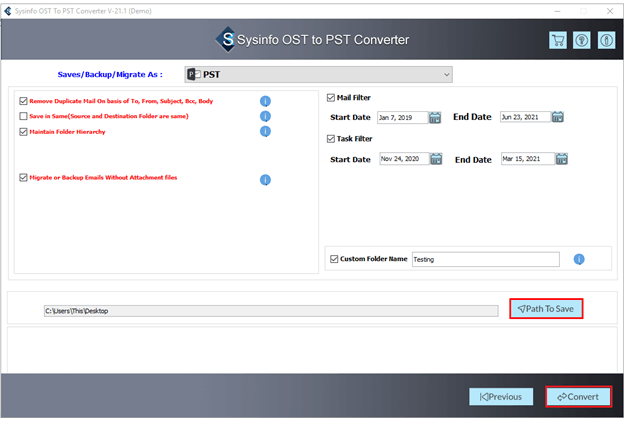Toggle Remove Duplicate Mail checkbox
The height and width of the screenshot is (421, 624).
tap(23, 101)
